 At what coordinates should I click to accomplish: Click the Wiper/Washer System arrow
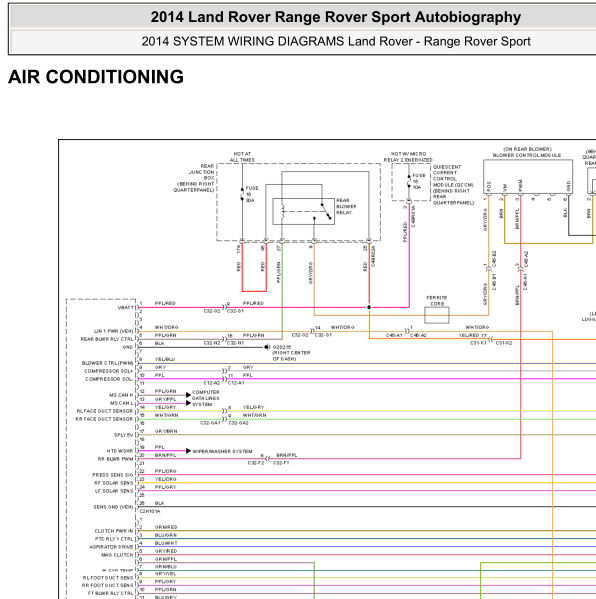click(x=188, y=451)
